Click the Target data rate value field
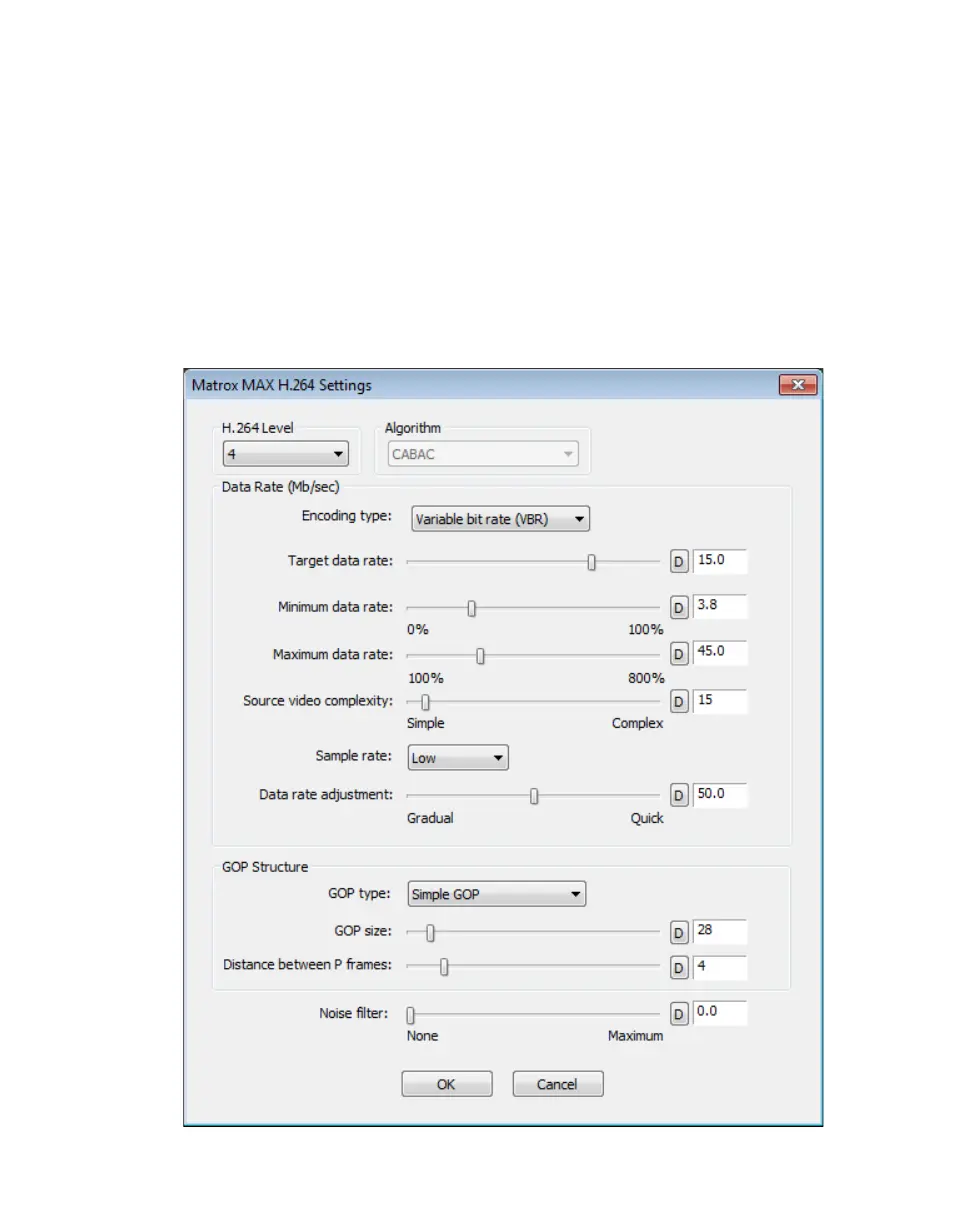Viewport: 972px width, 1224px height. (x=719, y=562)
